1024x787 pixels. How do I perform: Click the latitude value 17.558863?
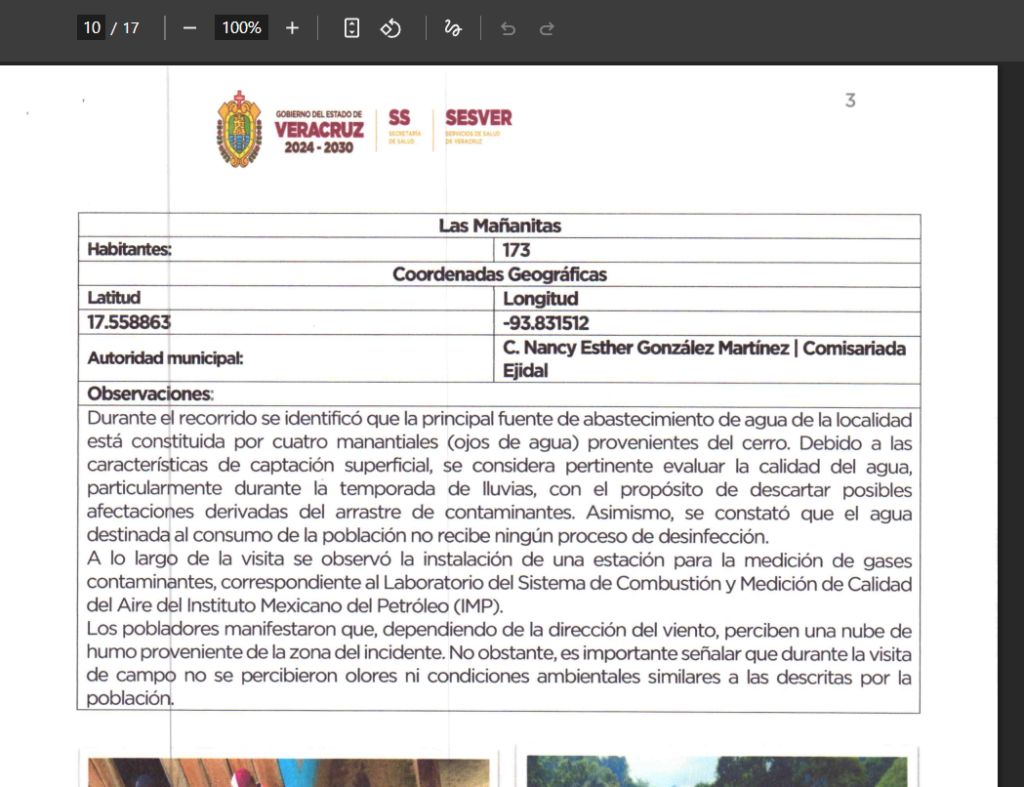click(129, 322)
